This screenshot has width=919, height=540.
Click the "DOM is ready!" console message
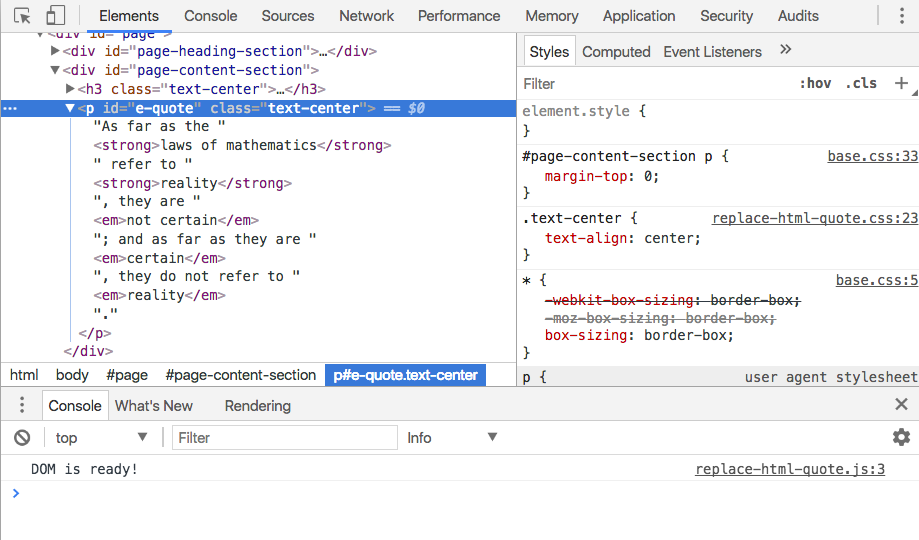(84, 469)
